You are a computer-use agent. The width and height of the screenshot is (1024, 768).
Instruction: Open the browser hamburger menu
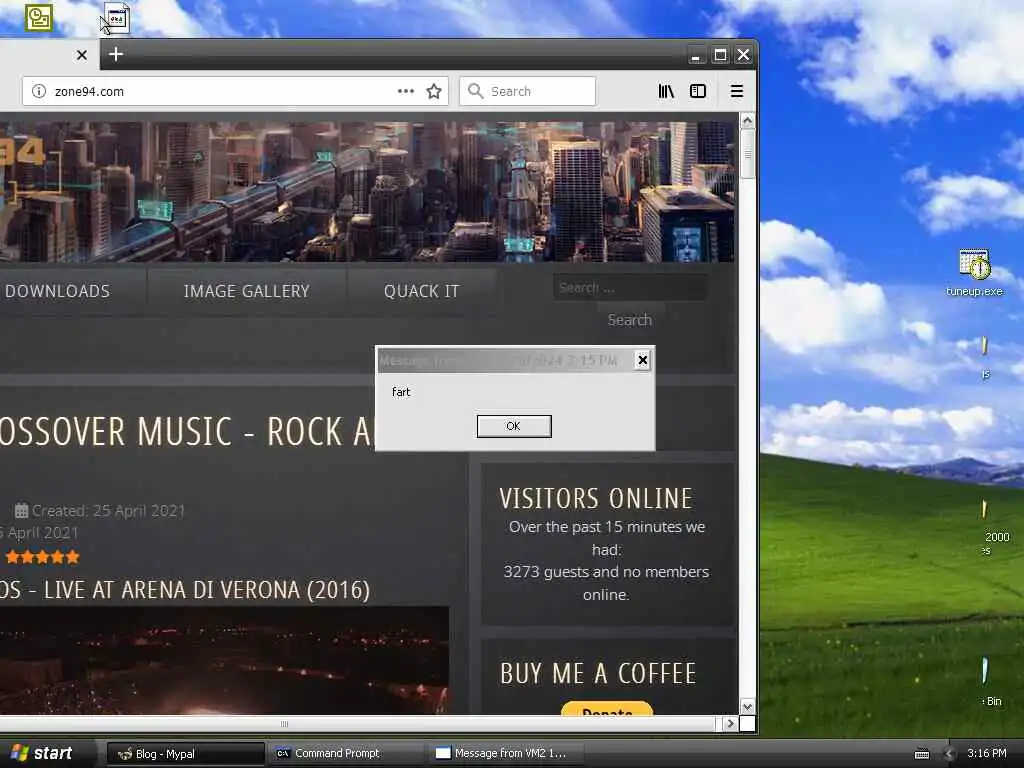click(737, 91)
